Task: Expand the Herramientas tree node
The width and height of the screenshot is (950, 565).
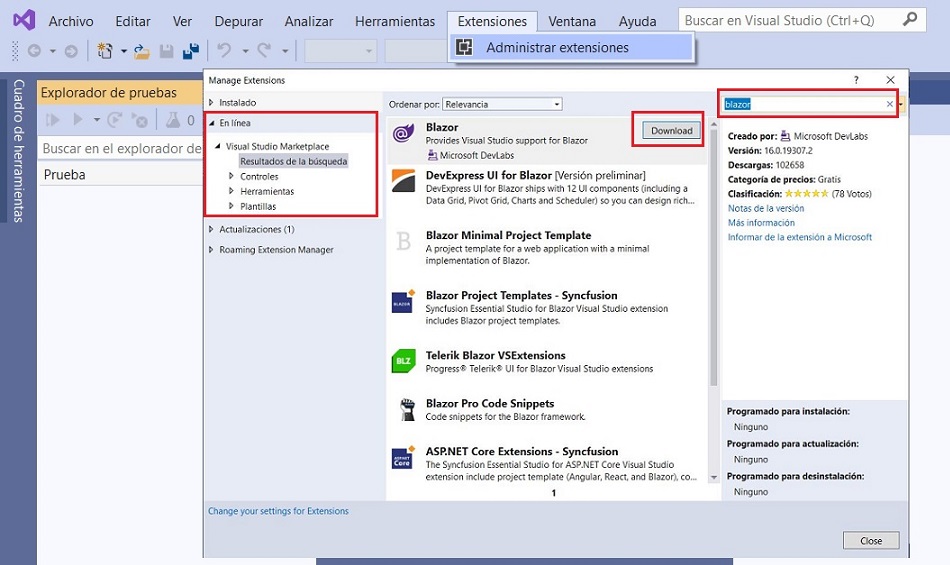Action: pyautogui.click(x=231, y=191)
